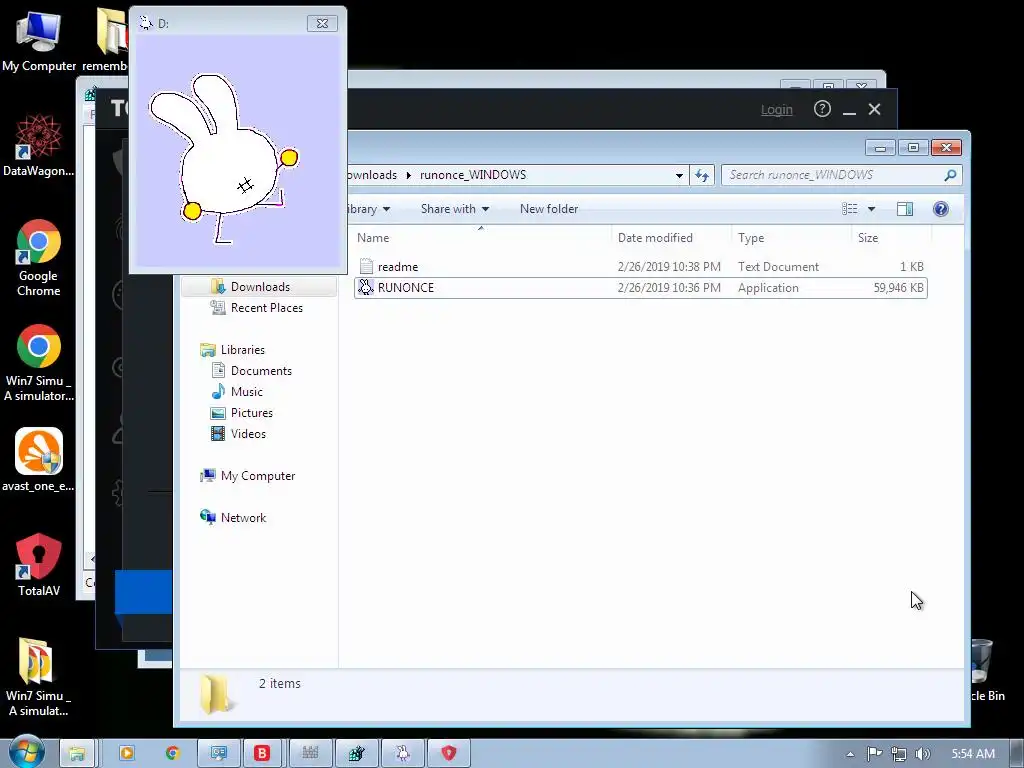Screen dimensions: 1024x768
Task: Open the Videos library
Action: click(x=248, y=434)
